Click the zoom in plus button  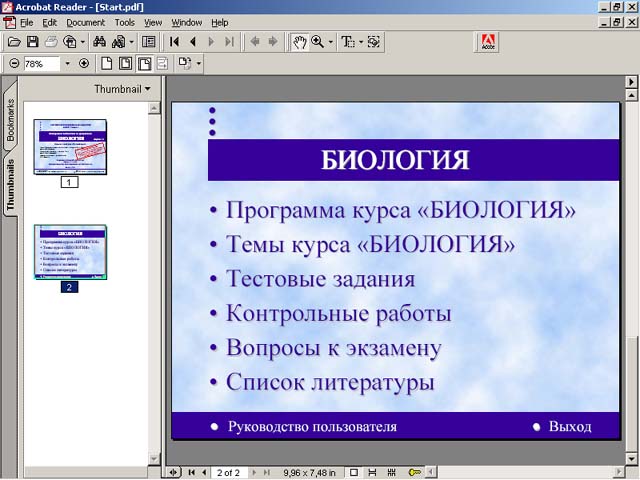pyautogui.click(x=84, y=64)
